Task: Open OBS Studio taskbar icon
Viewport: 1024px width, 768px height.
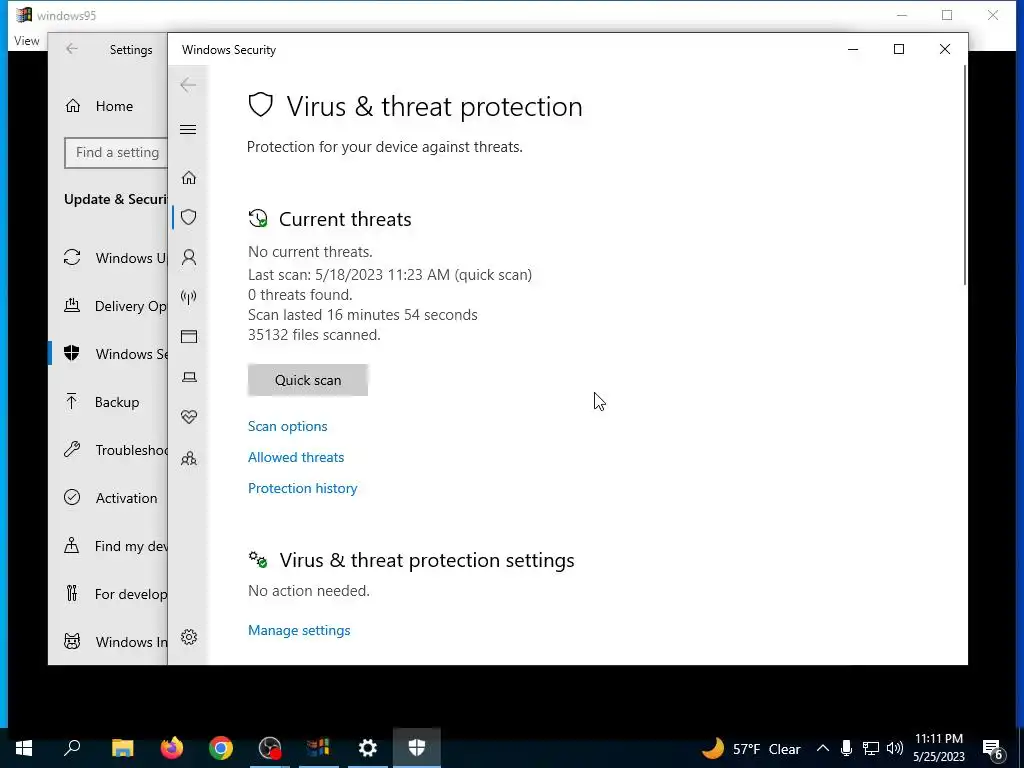Action: pos(270,748)
